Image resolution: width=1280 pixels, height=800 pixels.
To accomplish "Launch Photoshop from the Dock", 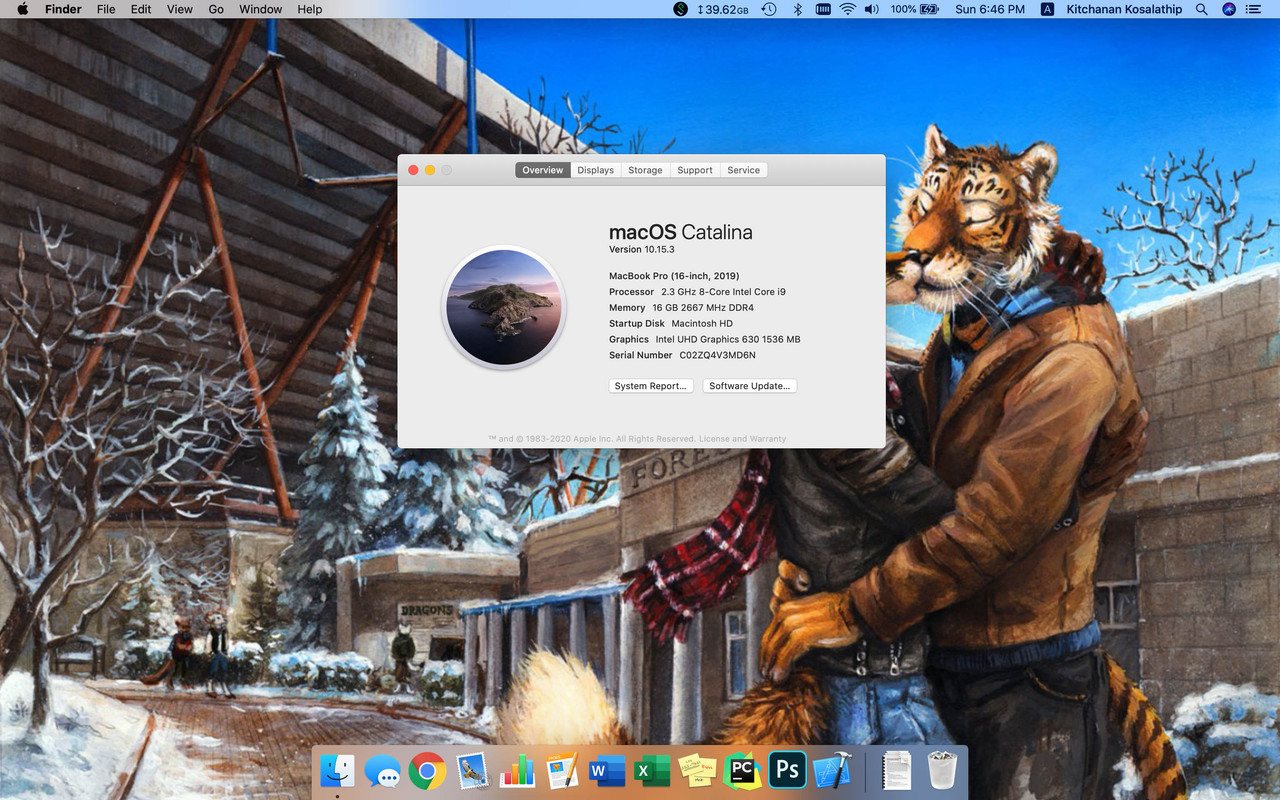I will [x=787, y=771].
